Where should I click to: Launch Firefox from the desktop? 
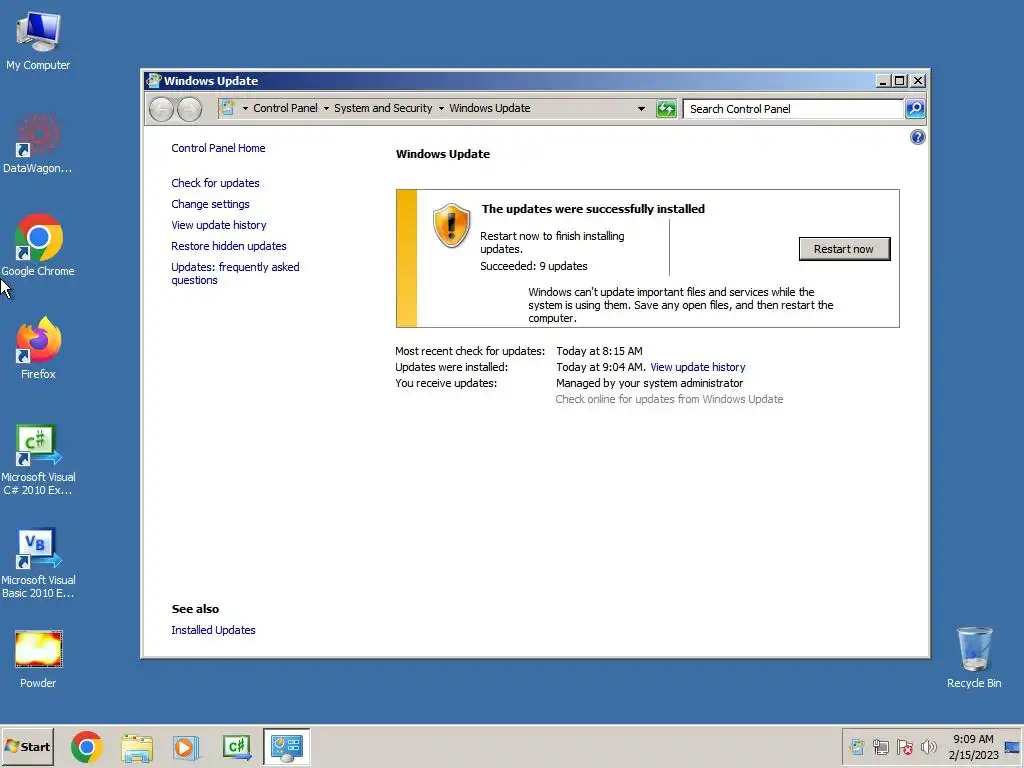point(38,348)
